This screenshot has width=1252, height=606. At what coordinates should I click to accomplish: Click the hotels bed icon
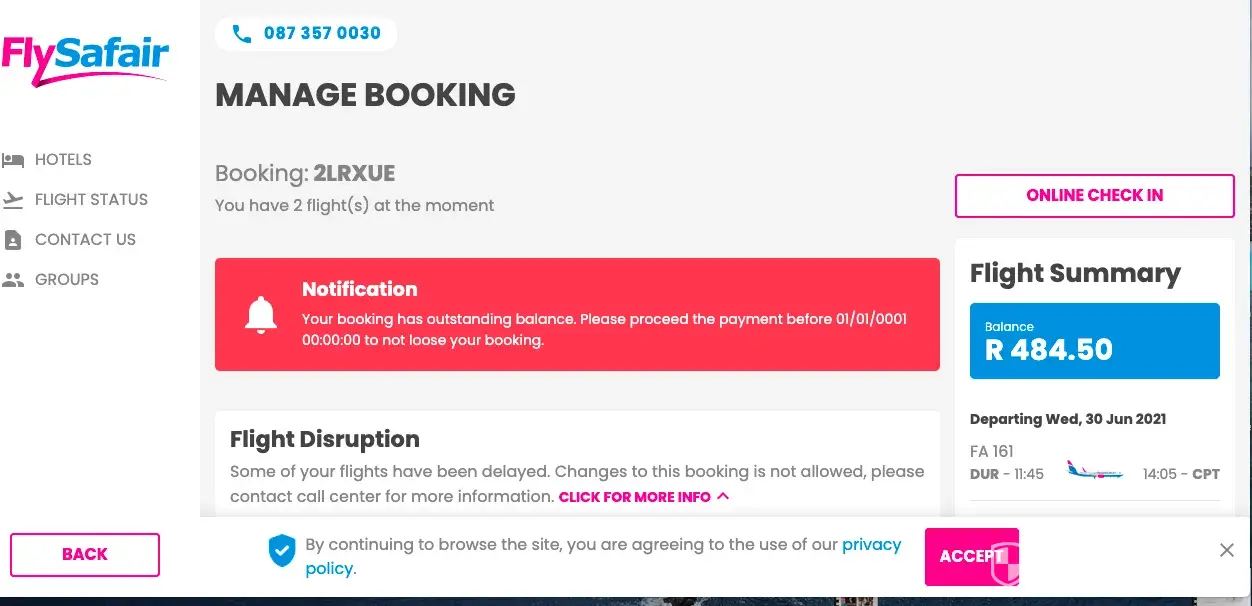(13, 160)
